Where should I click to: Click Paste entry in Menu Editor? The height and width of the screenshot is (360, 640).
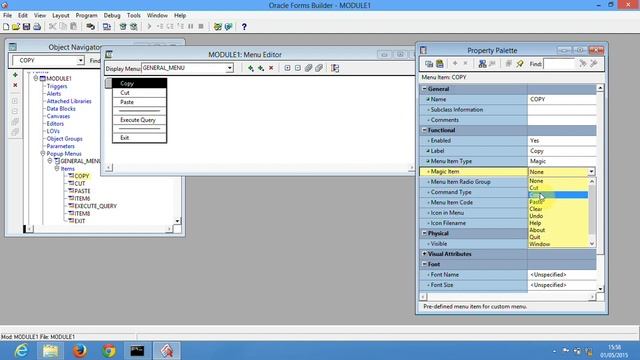[x=127, y=102]
